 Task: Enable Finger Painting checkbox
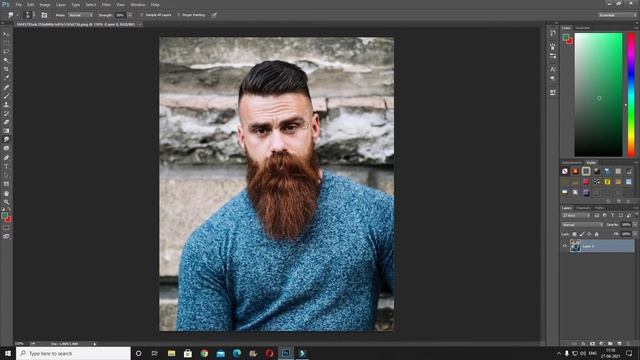coord(178,15)
